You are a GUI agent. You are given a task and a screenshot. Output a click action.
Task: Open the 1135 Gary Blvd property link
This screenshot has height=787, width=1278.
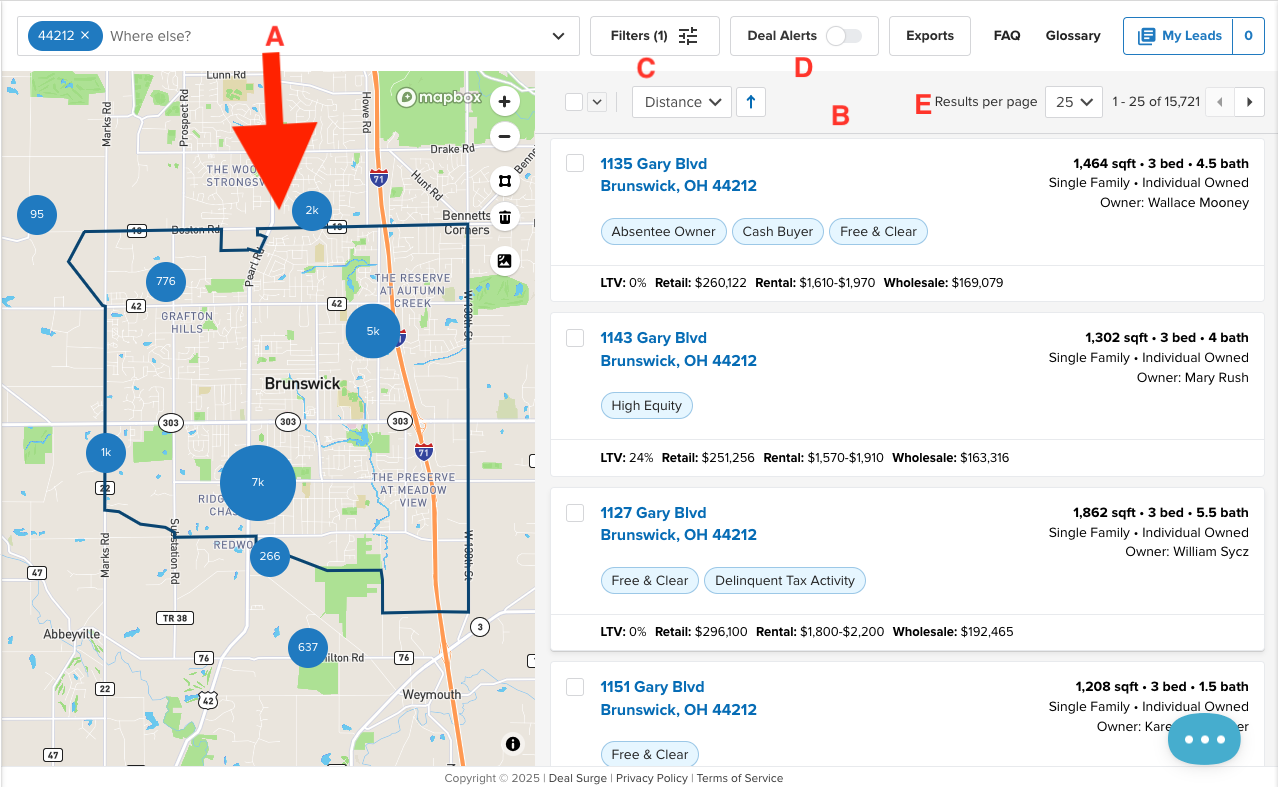tap(678, 175)
